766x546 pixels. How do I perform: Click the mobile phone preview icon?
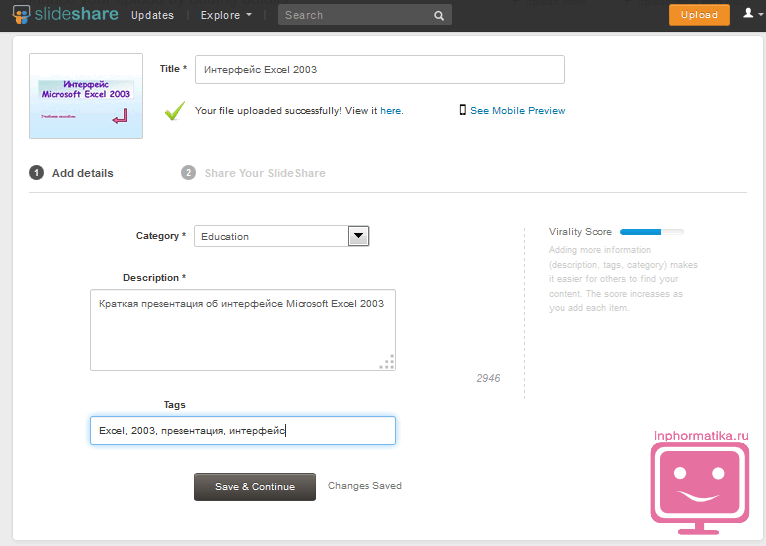(462, 110)
